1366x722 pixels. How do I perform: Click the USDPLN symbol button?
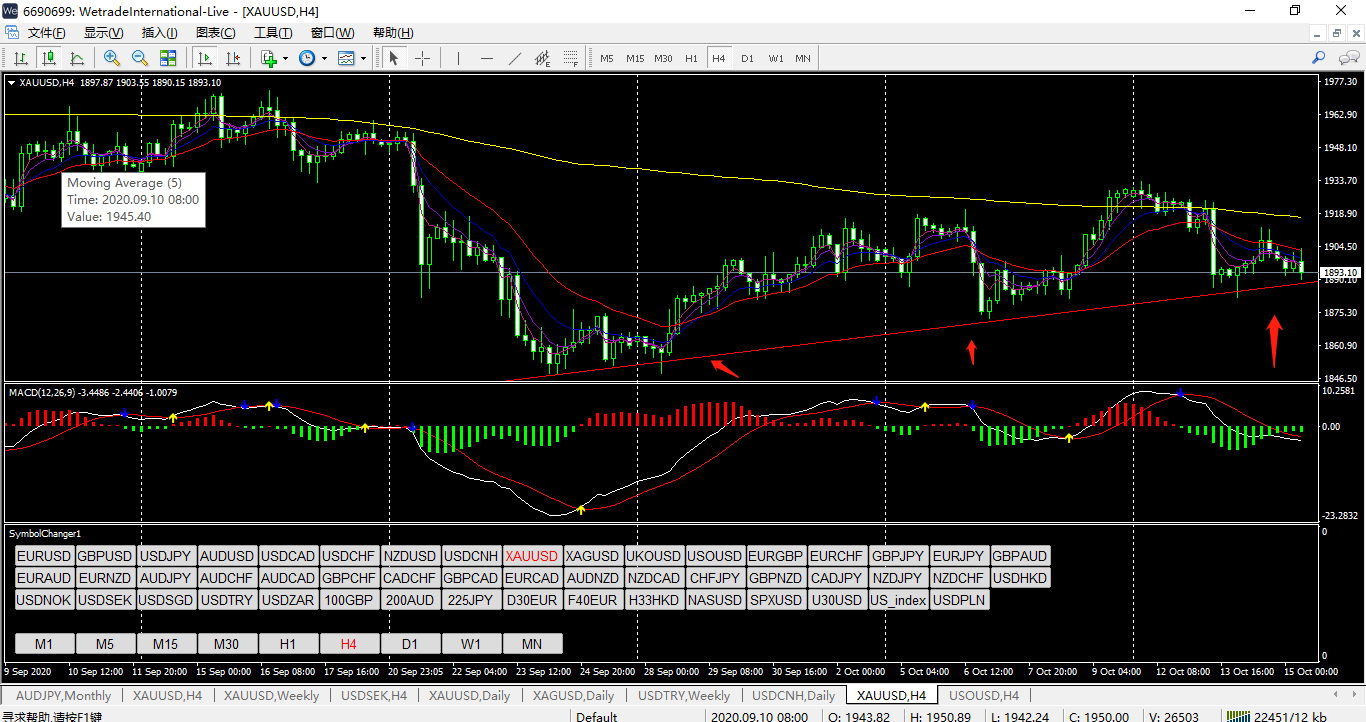(959, 600)
